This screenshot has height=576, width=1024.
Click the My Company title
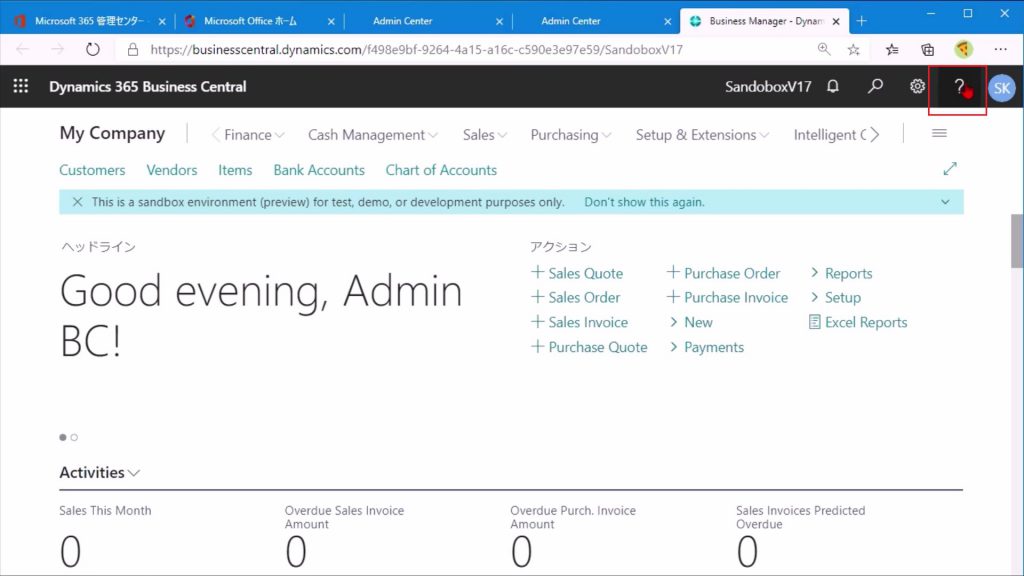tap(112, 133)
